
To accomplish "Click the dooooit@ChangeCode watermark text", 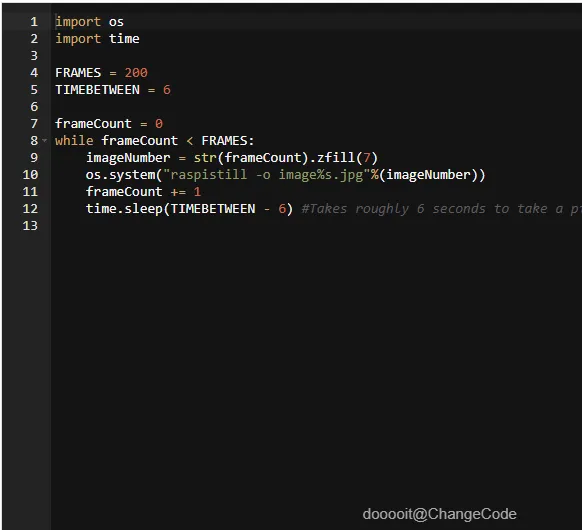I will [439, 514].
